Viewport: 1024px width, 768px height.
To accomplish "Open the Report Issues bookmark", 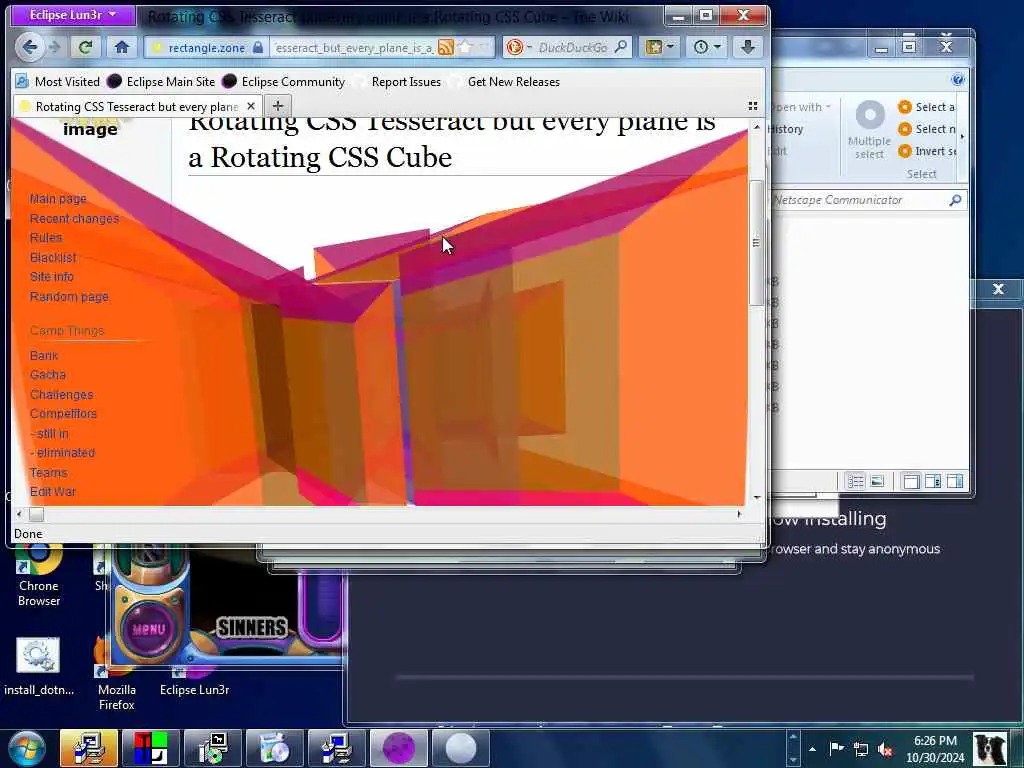I will pos(397,82).
